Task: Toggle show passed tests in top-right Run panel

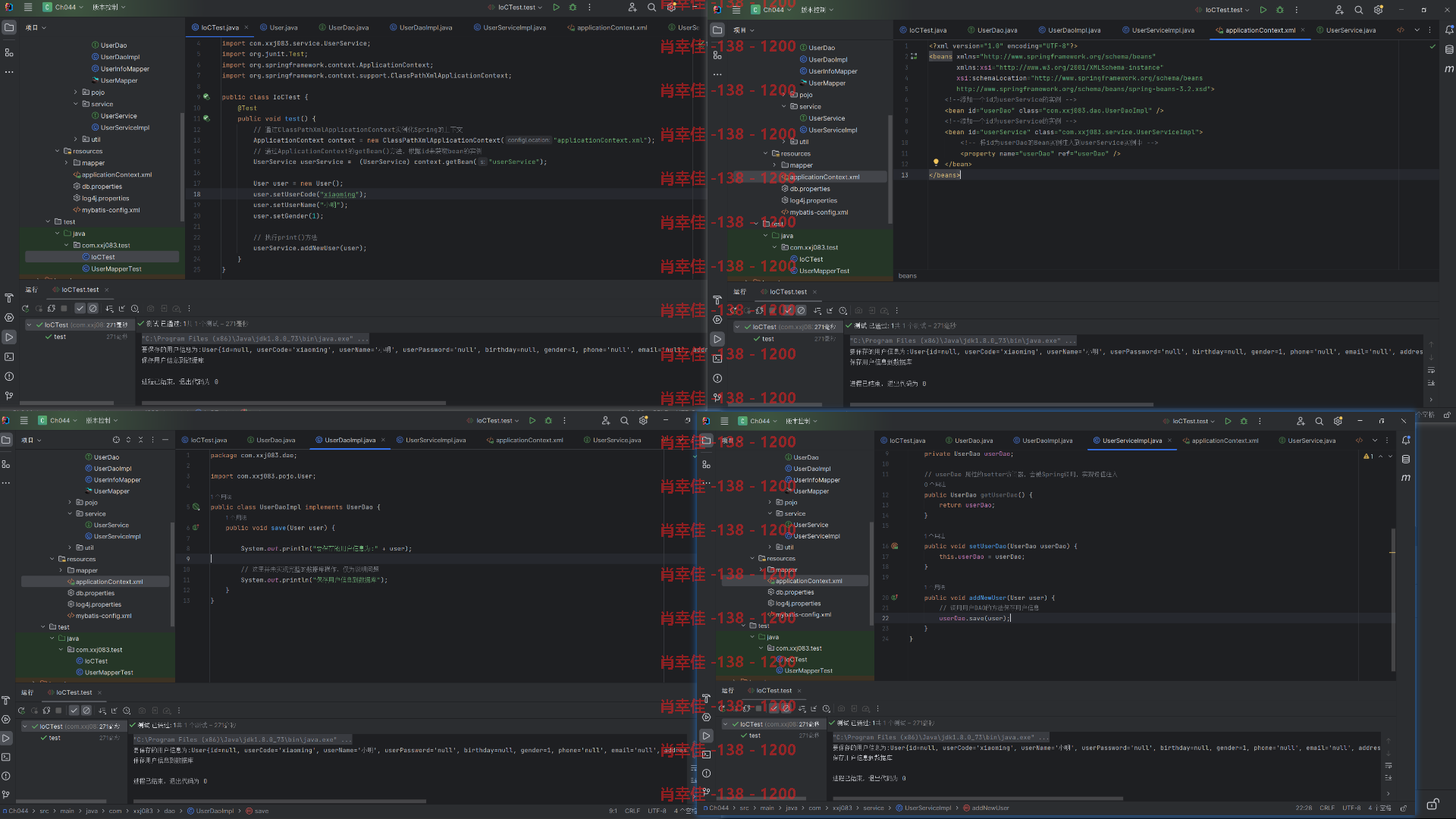Action: [x=788, y=311]
